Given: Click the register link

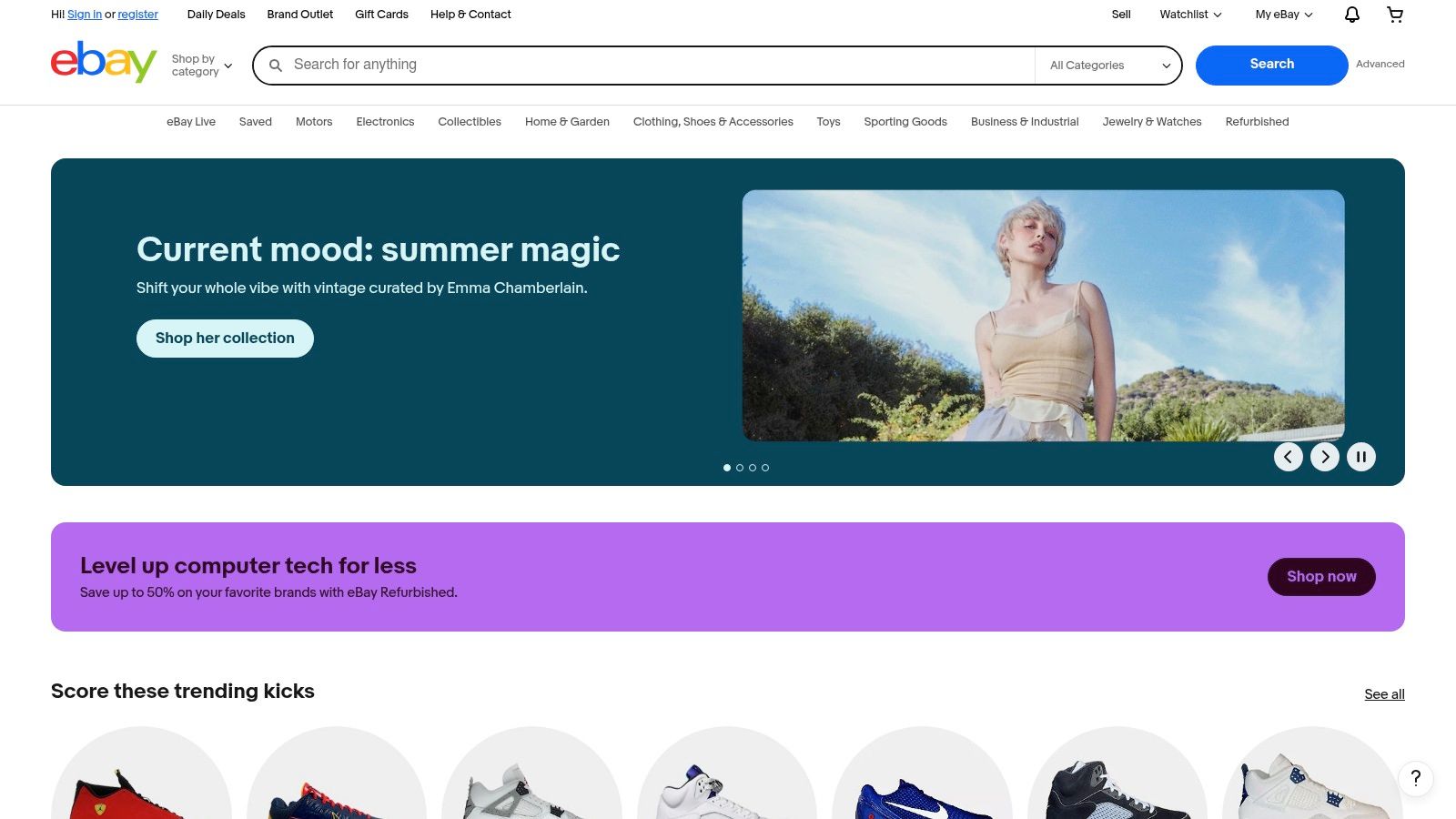Looking at the screenshot, I should coord(138,15).
